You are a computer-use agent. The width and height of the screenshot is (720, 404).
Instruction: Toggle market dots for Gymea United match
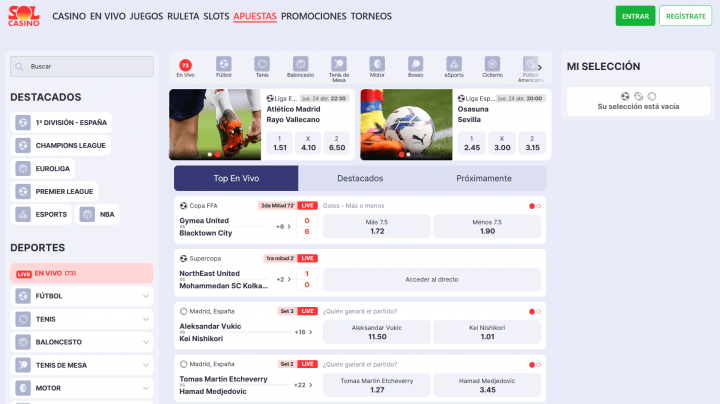(535, 206)
